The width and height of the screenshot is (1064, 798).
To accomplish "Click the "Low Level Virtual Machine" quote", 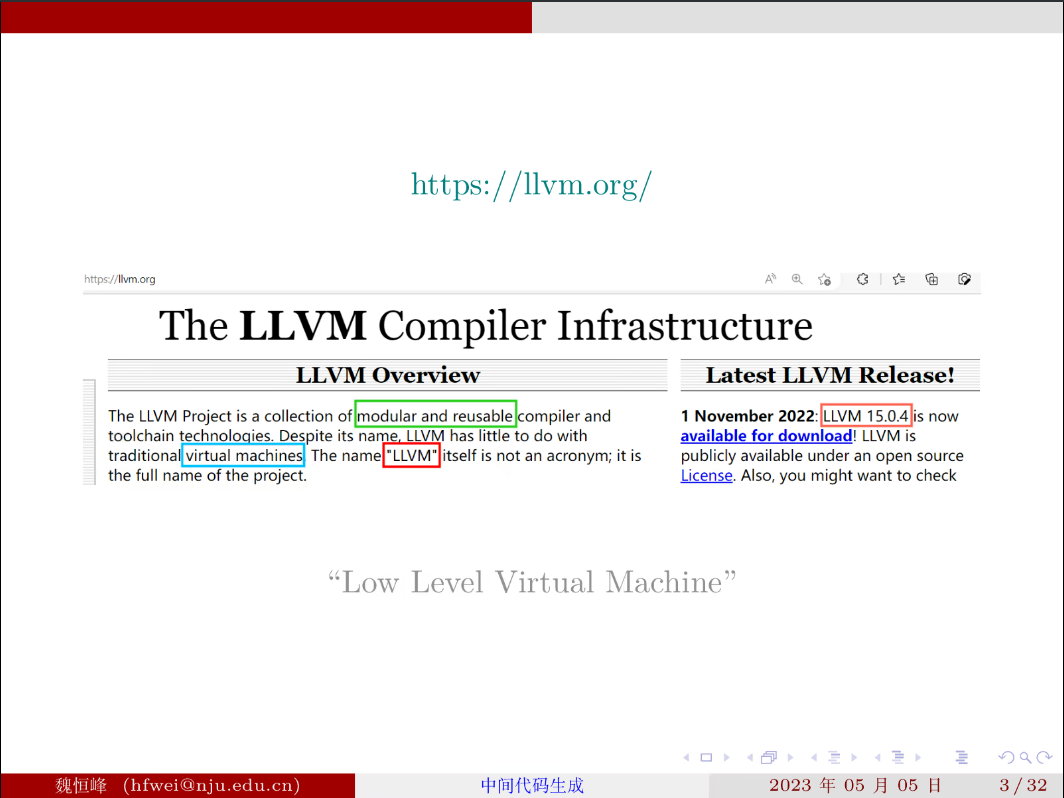I will tap(532, 582).
